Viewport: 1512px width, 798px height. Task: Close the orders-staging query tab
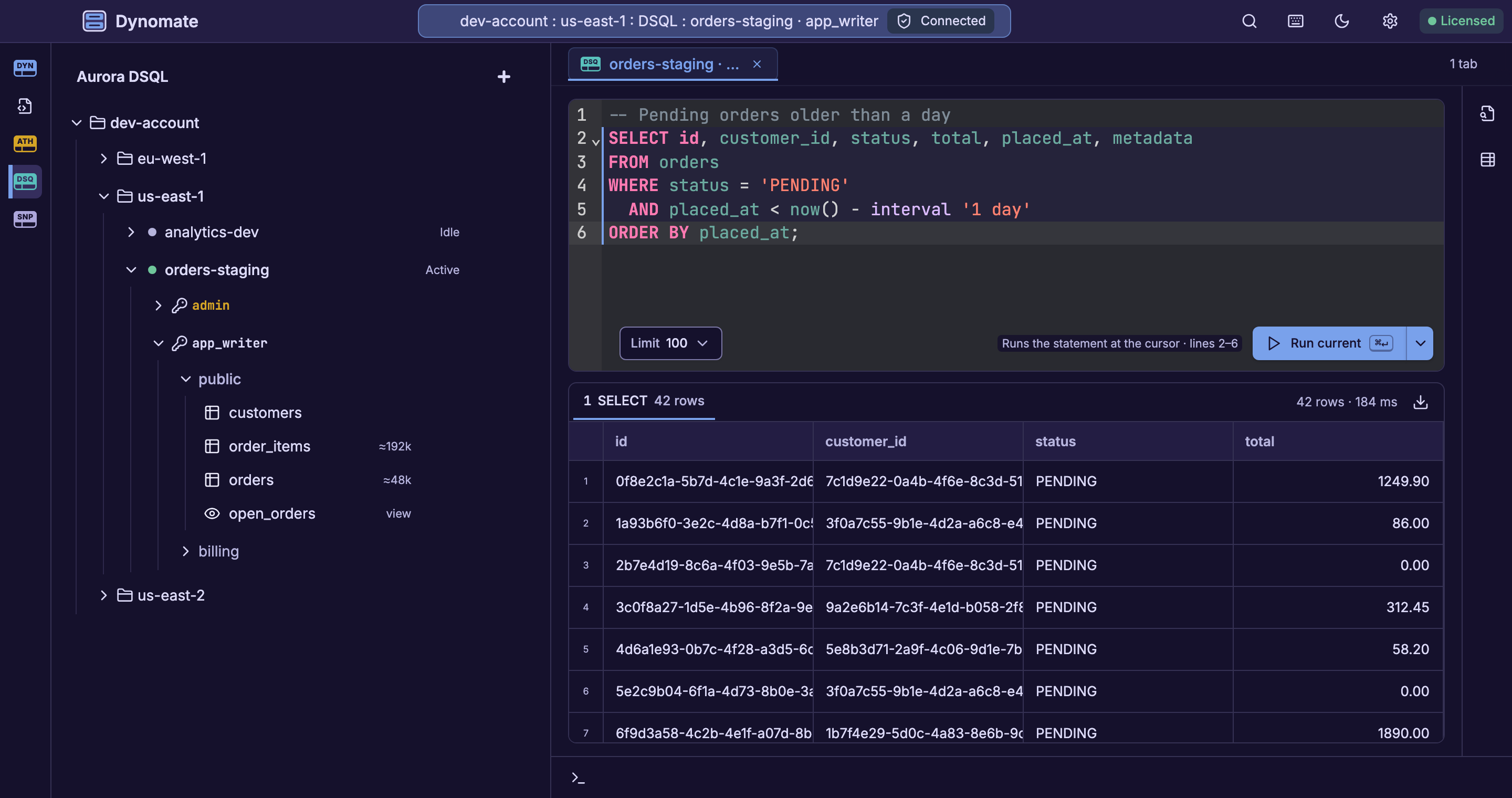757,64
